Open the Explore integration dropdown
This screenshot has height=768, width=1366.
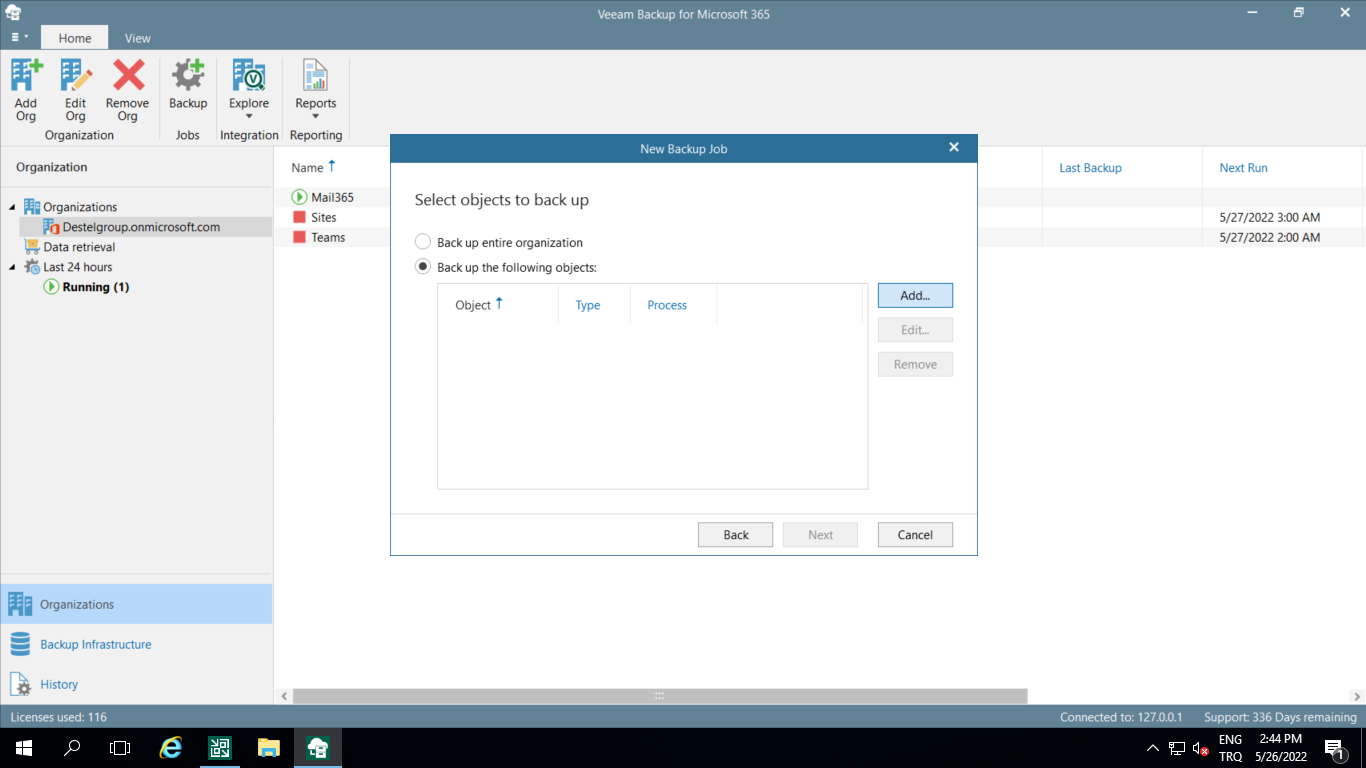tap(249, 90)
